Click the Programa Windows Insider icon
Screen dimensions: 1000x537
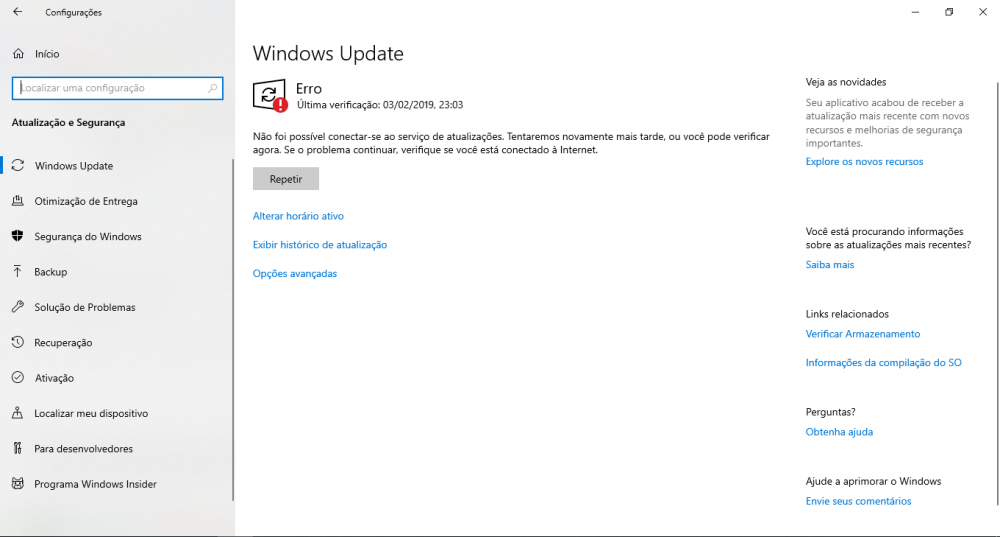point(18,484)
